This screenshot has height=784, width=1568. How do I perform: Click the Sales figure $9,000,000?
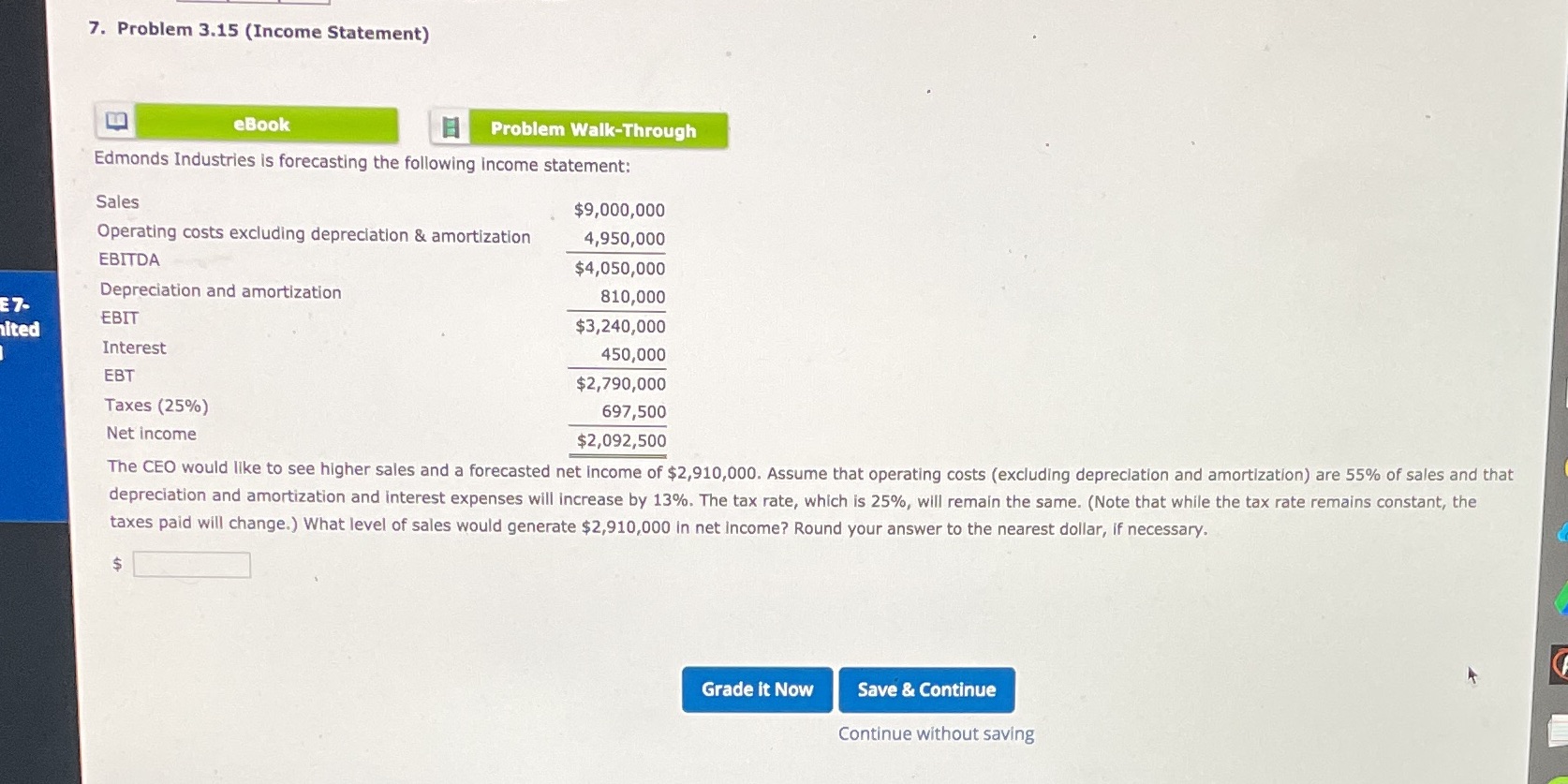tap(620, 209)
